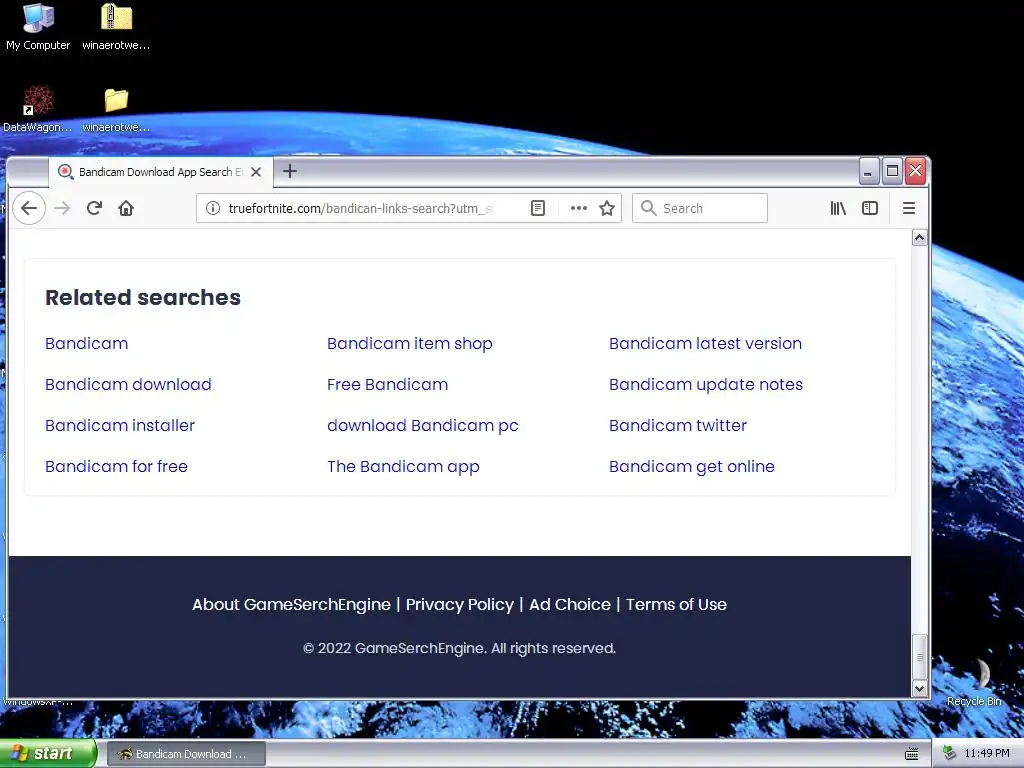Open About GameSerchEngine footer link
Screen dimensions: 1024x768
[x=291, y=605]
